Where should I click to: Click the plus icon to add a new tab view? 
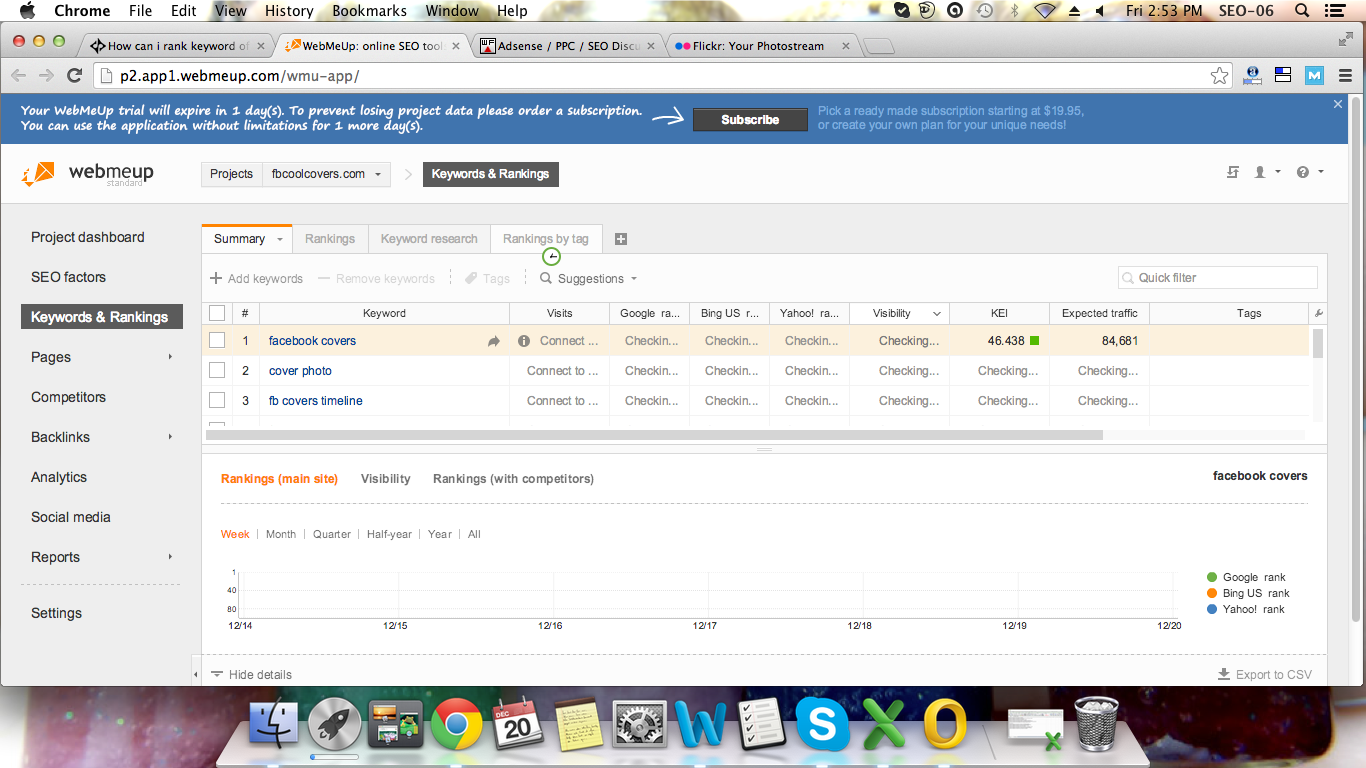tap(620, 239)
